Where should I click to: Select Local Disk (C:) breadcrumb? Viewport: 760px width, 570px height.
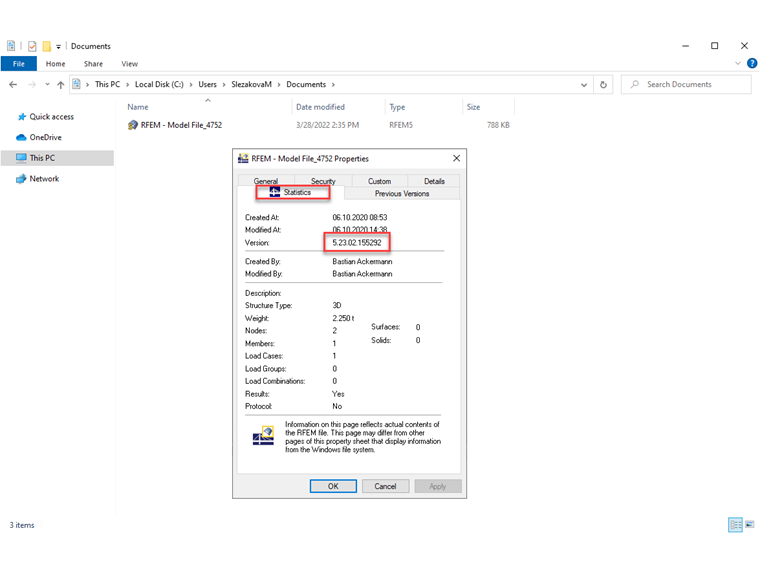point(159,84)
